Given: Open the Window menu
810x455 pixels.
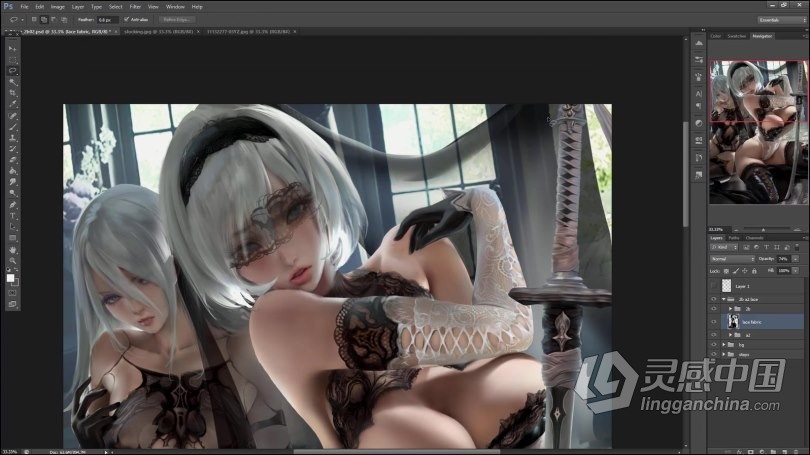Looking at the screenshot, I should coord(175,7).
